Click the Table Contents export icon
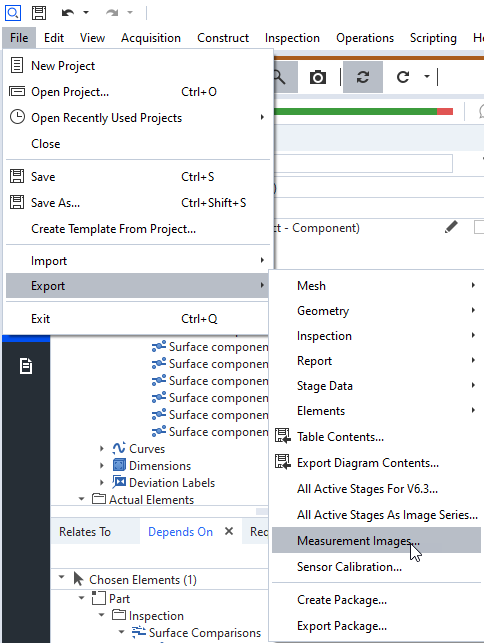Image resolution: width=484 pixels, height=643 pixels. pyautogui.click(x=282, y=436)
